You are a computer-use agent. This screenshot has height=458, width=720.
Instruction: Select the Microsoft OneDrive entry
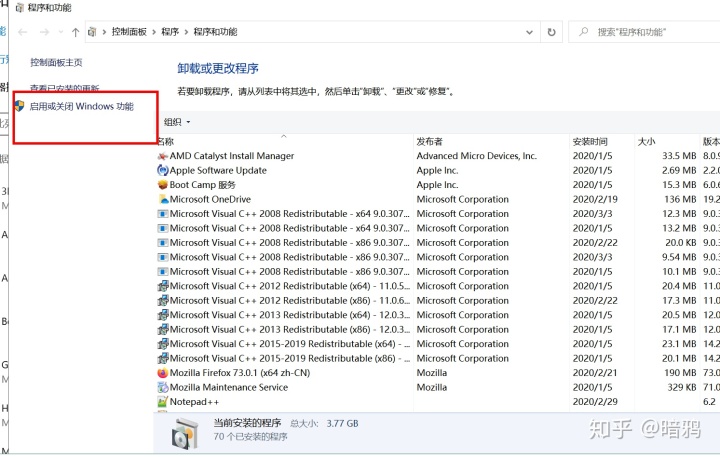[x=210, y=199]
